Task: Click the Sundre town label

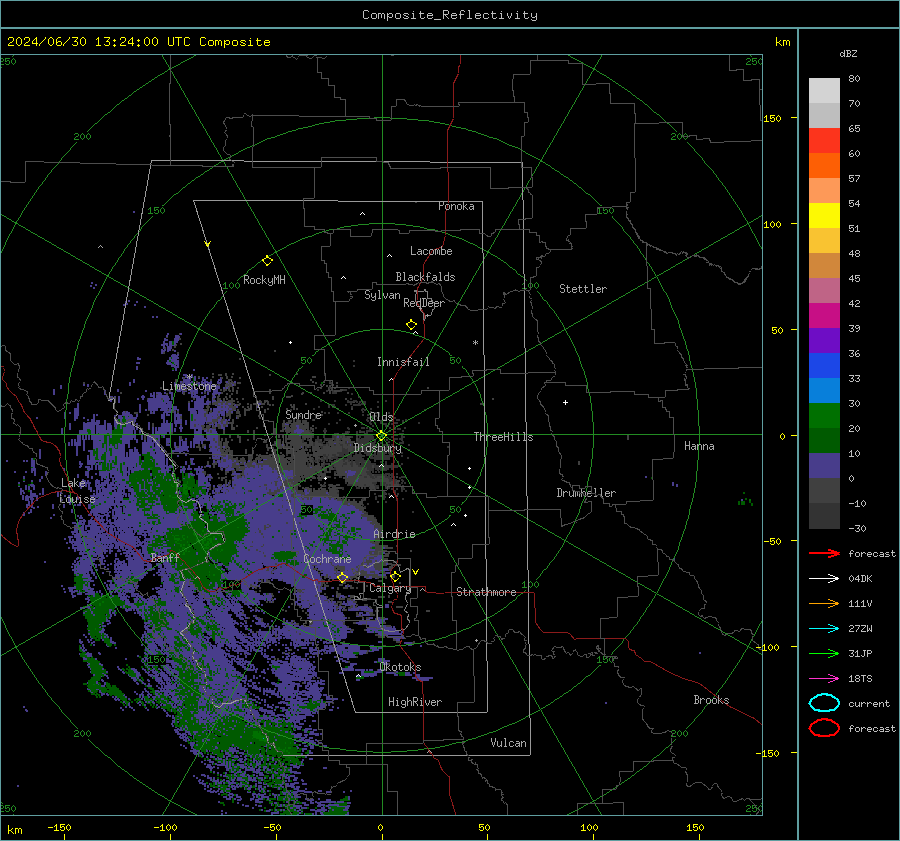Action: click(304, 415)
